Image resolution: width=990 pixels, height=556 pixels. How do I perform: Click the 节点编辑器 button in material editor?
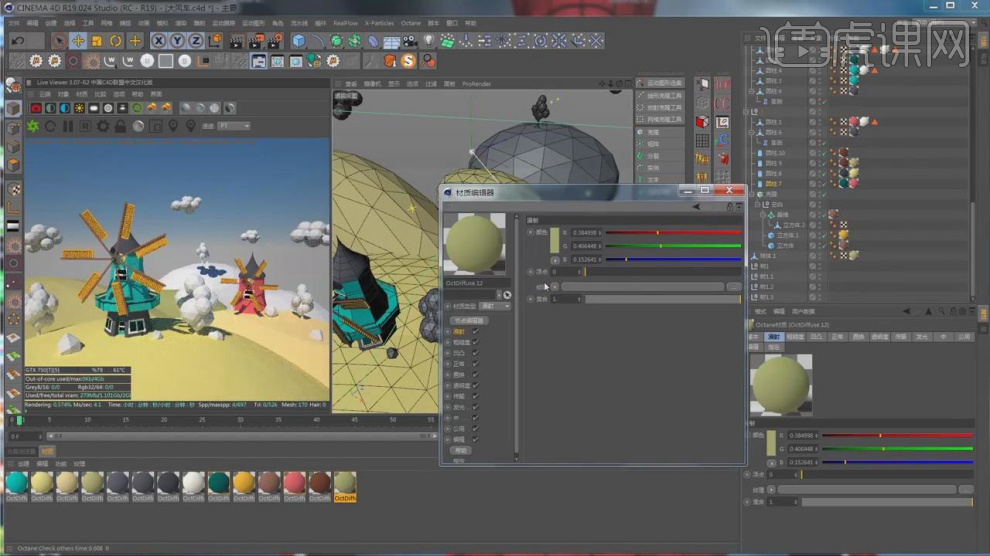point(469,320)
